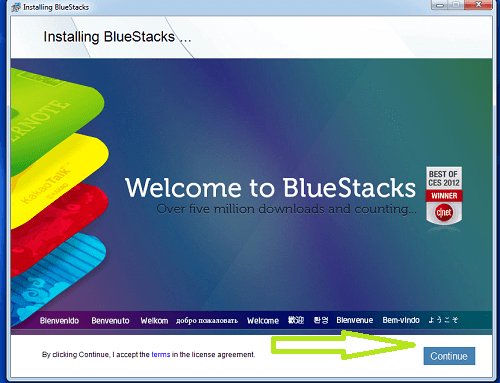Click the Benvenuto greeting text
This screenshot has height=383, width=500.
tap(110, 321)
